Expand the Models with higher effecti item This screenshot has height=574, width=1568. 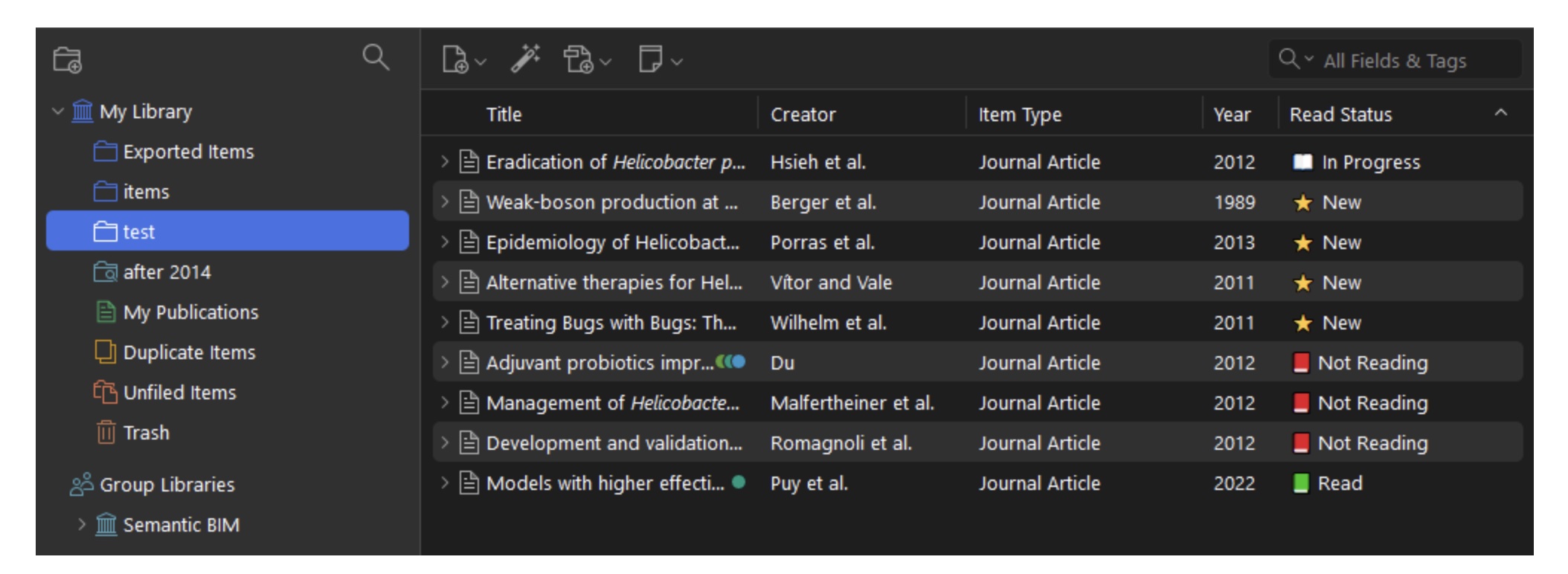pyautogui.click(x=445, y=483)
